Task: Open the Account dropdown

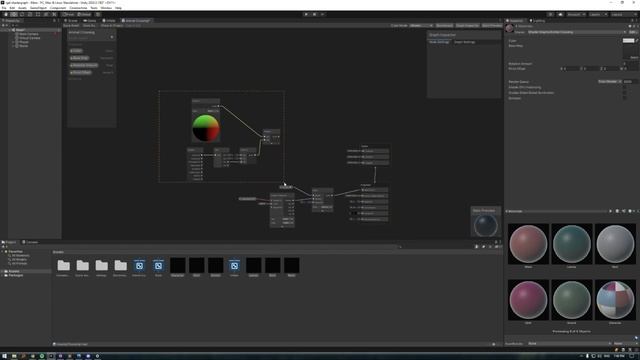Action: [576, 14]
